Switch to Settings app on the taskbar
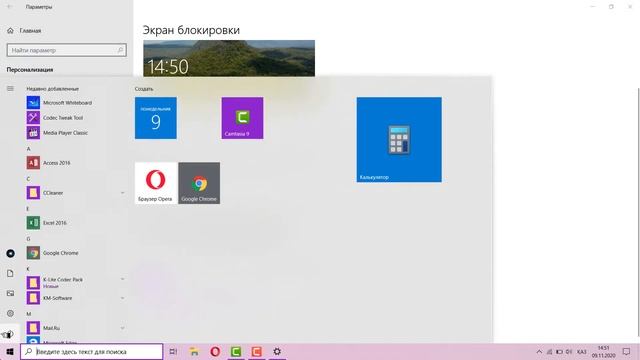This screenshot has height=360, width=640. (x=277, y=351)
